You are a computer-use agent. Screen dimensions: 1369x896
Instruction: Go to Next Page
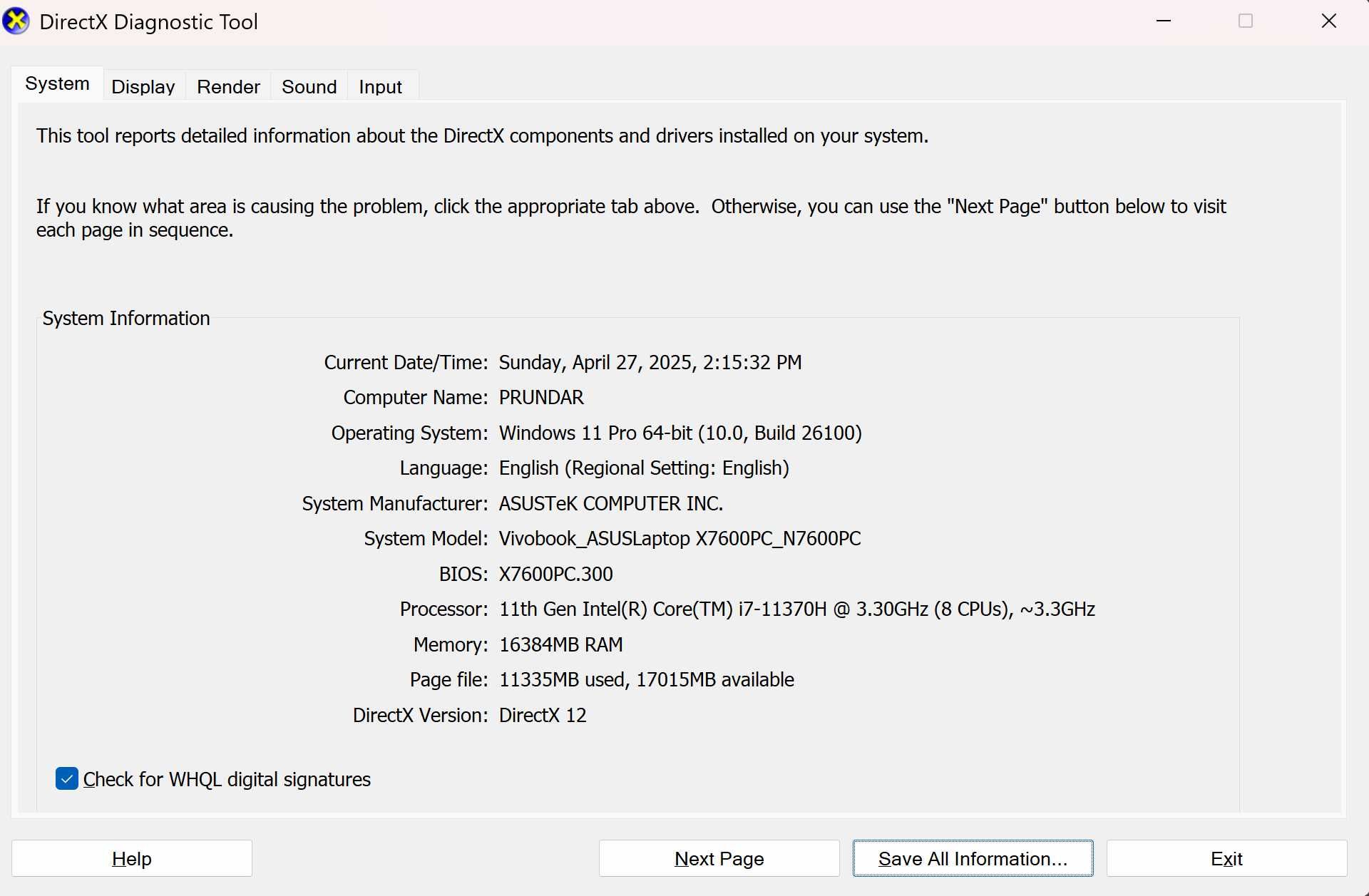click(x=719, y=858)
